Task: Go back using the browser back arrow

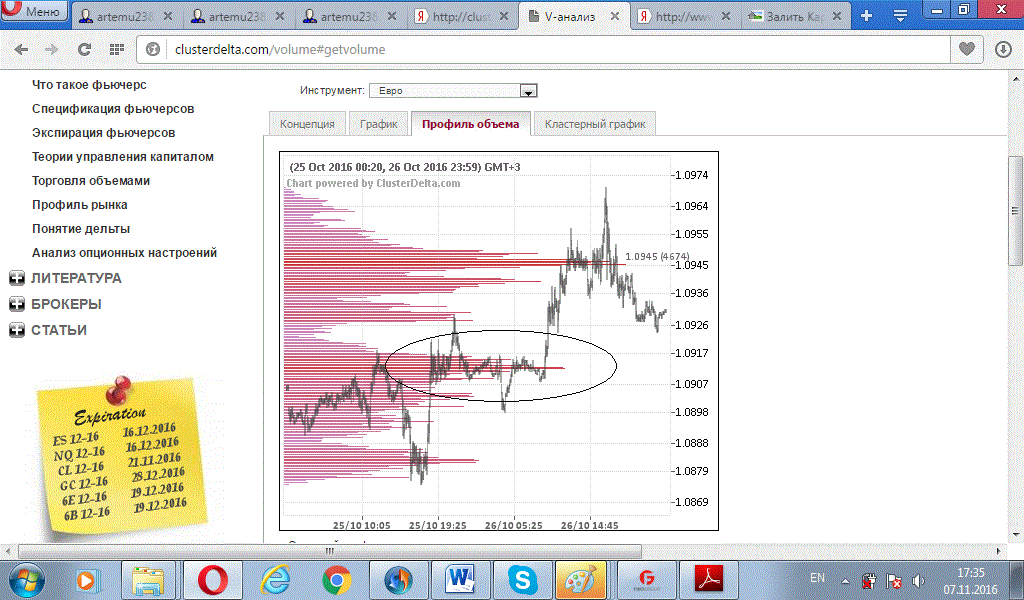Action: pyautogui.click(x=21, y=50)
